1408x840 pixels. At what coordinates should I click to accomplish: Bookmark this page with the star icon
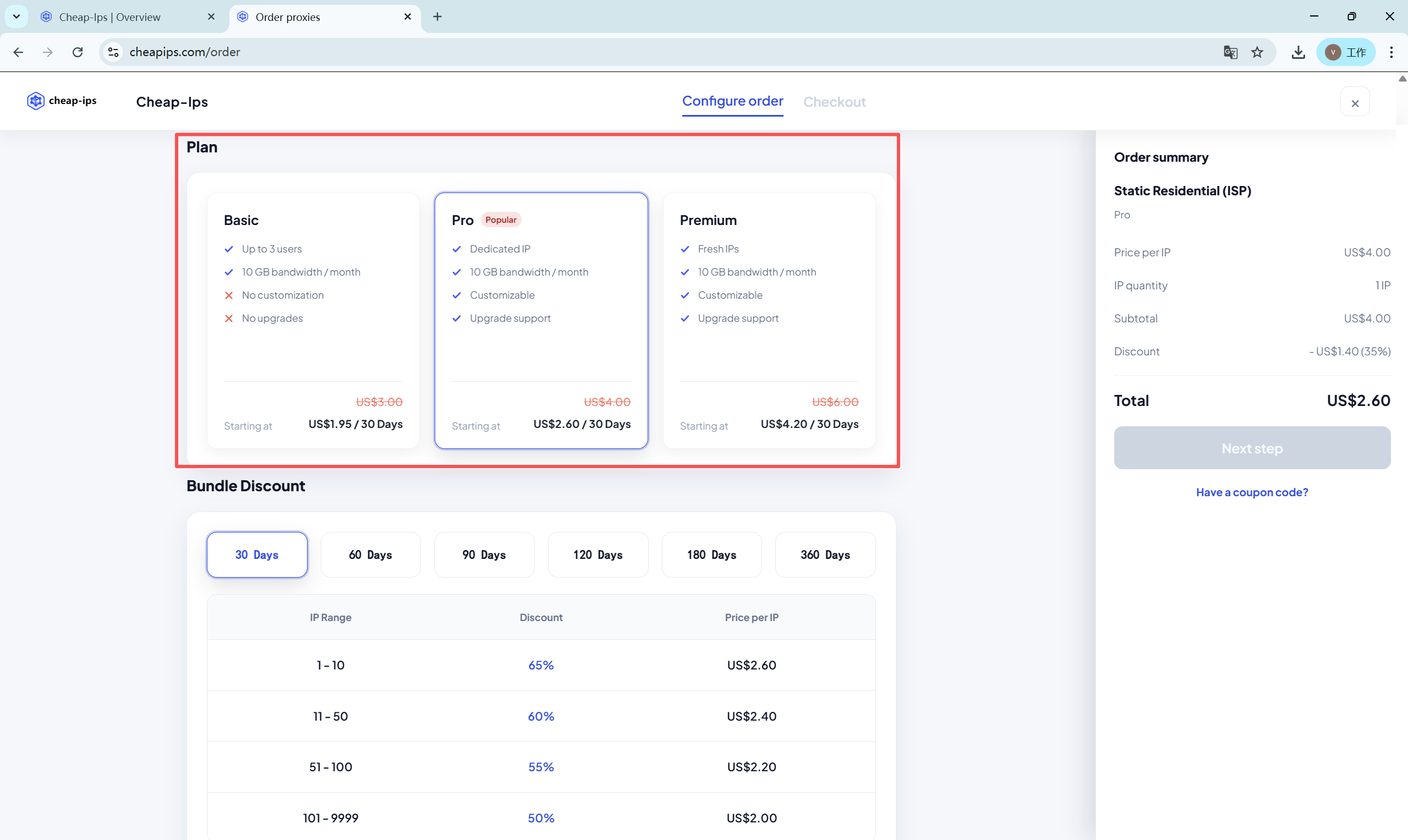pyautogui.click(x=1257, y=52)
